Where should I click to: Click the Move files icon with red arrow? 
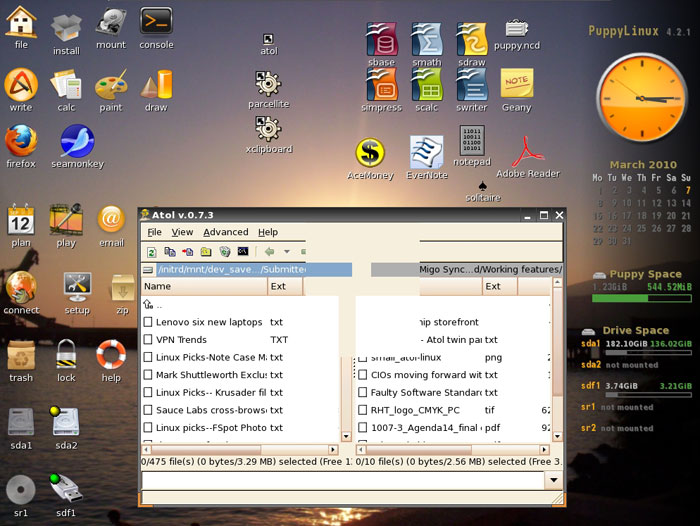[x=188, y=252]
